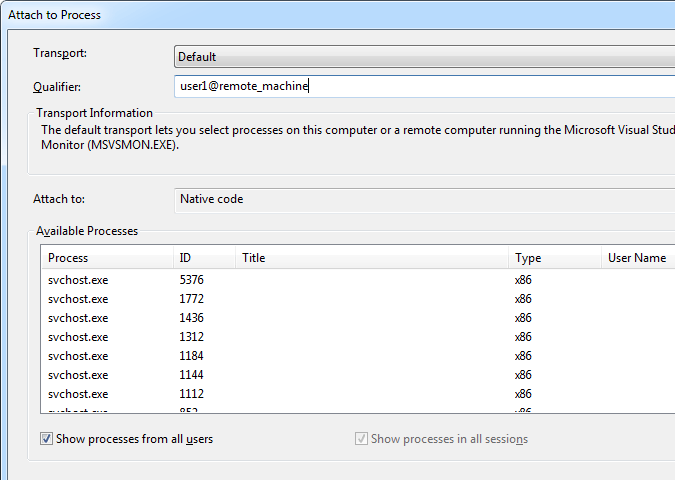
Task: Click the Attach to Process title bar
Action: [338, 15]
